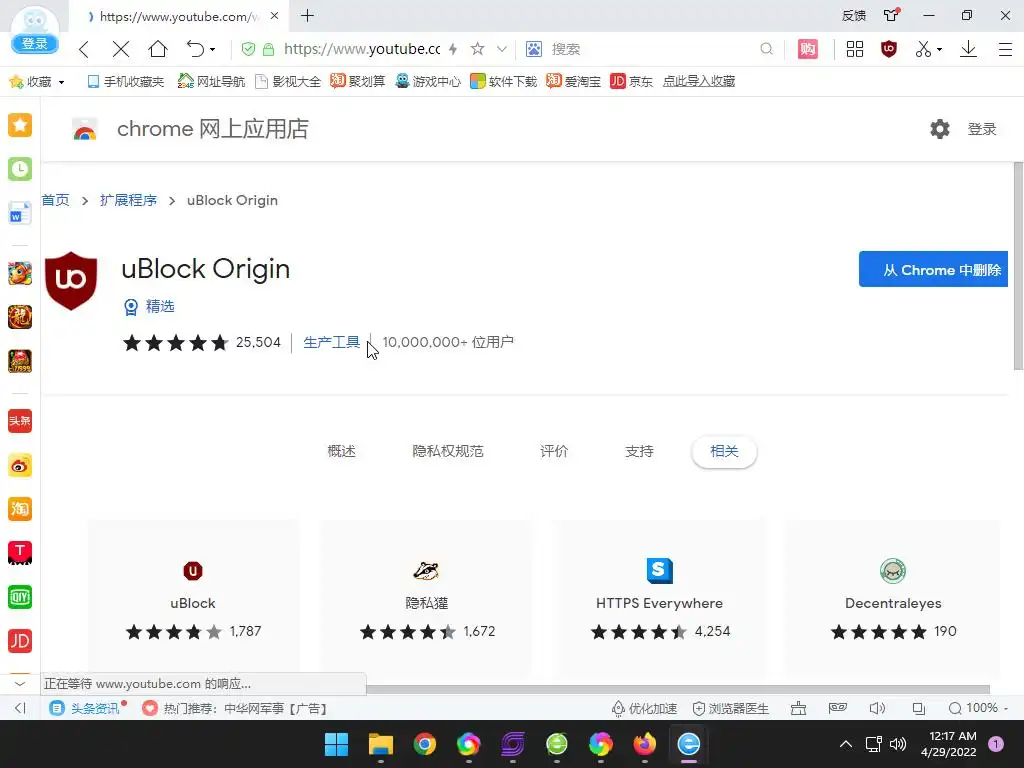Click sidebar 淘 Taobao icon

pyautogui.click(x=20, y=509)
